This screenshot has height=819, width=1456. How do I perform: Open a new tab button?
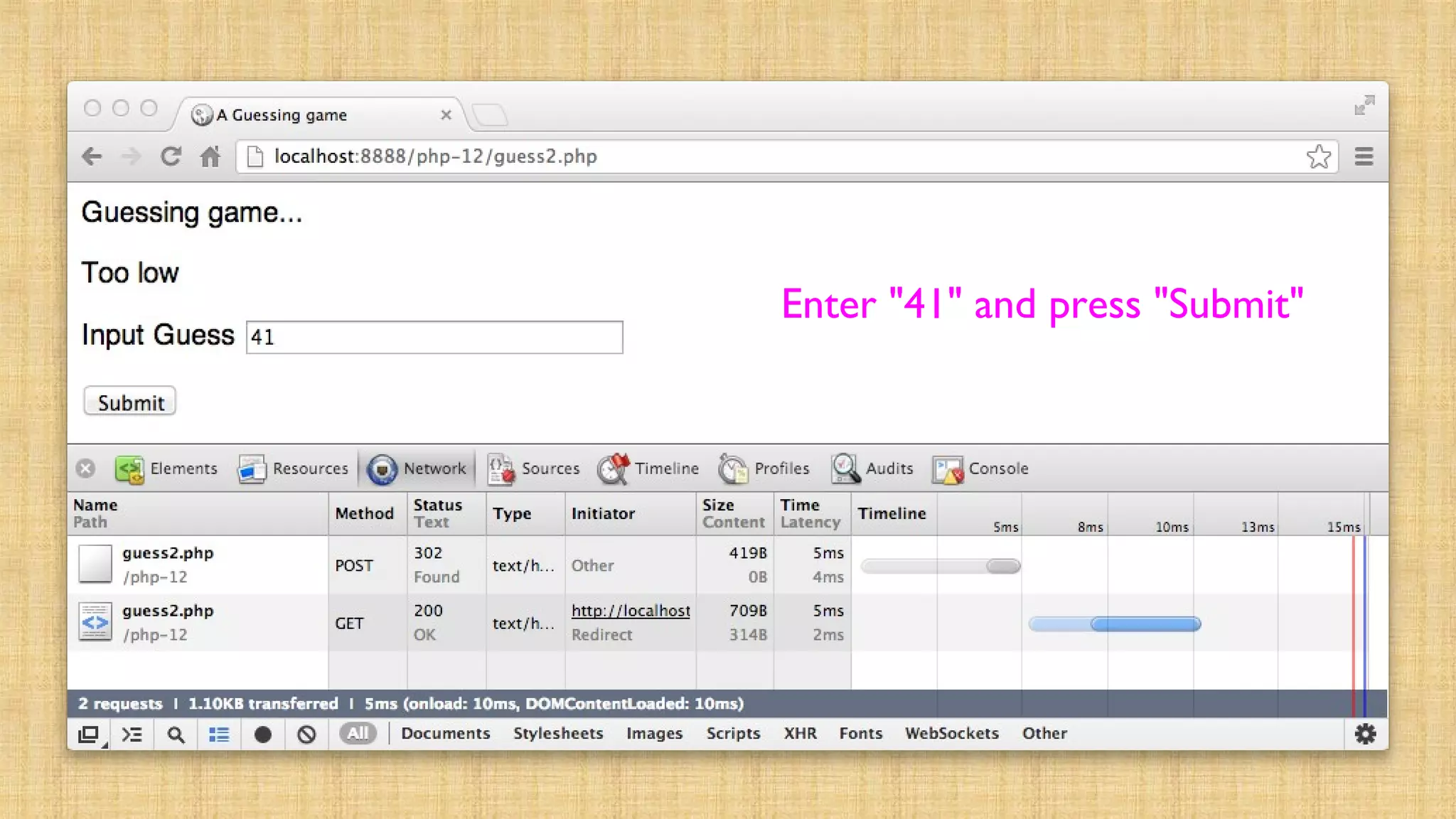tap(490, 114)
